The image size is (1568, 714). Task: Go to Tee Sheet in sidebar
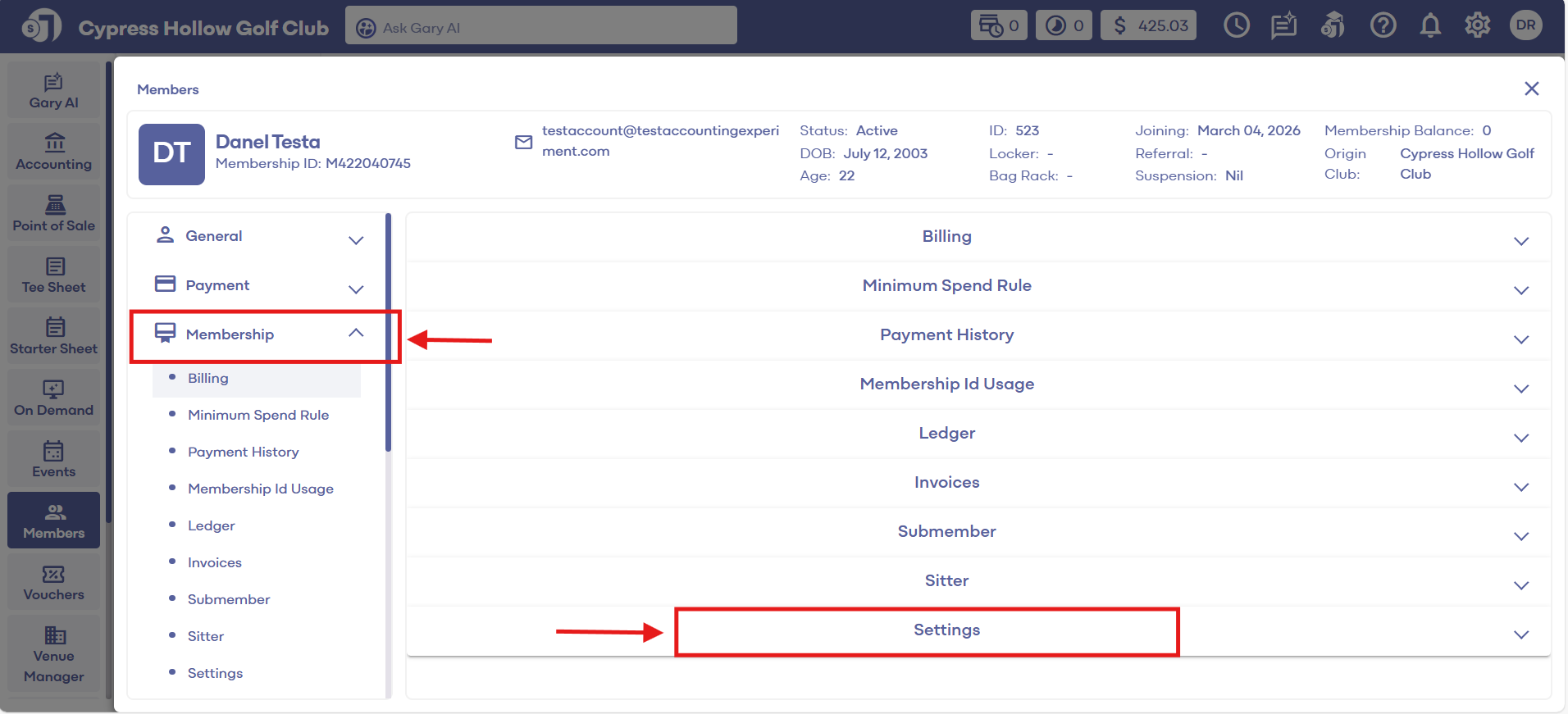pos(54,275)
